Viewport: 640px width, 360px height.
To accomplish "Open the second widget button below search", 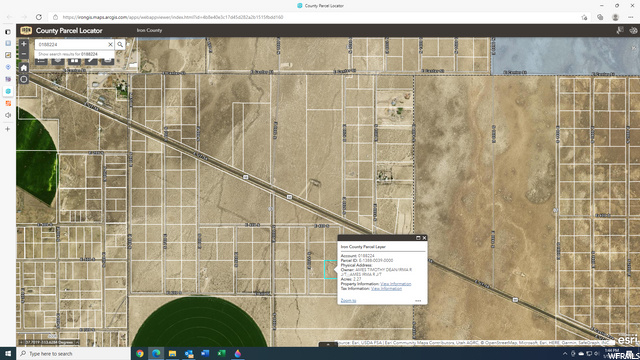I will coord(58,61).
